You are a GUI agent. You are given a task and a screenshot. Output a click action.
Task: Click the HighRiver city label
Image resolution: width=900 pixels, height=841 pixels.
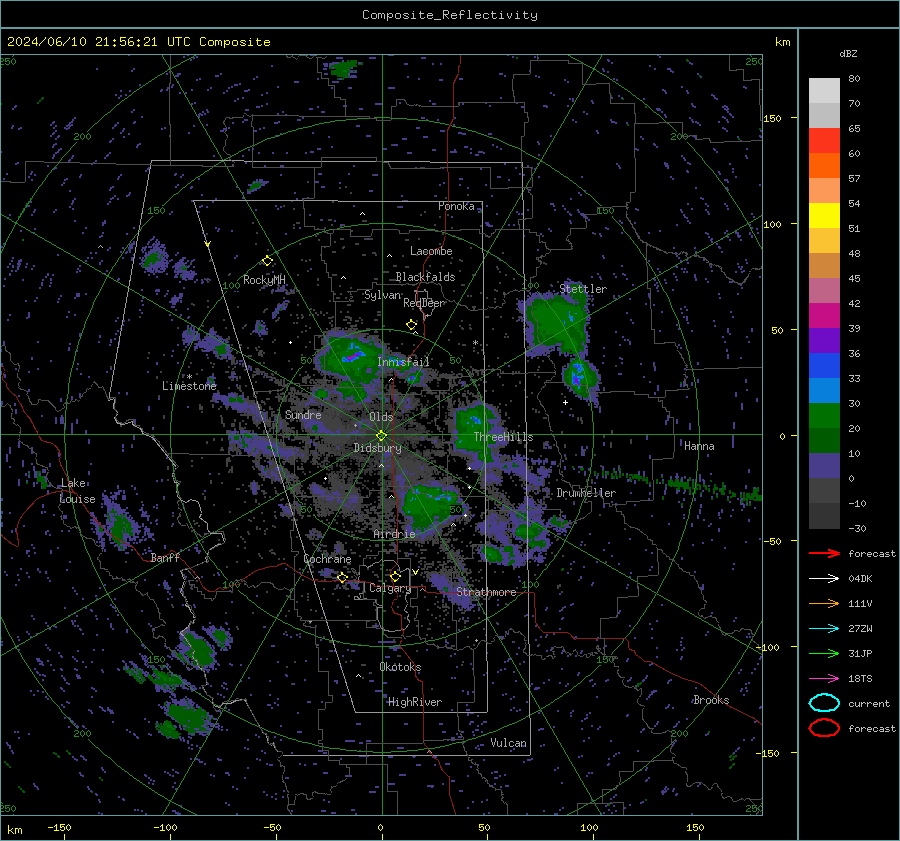point(415,702)
